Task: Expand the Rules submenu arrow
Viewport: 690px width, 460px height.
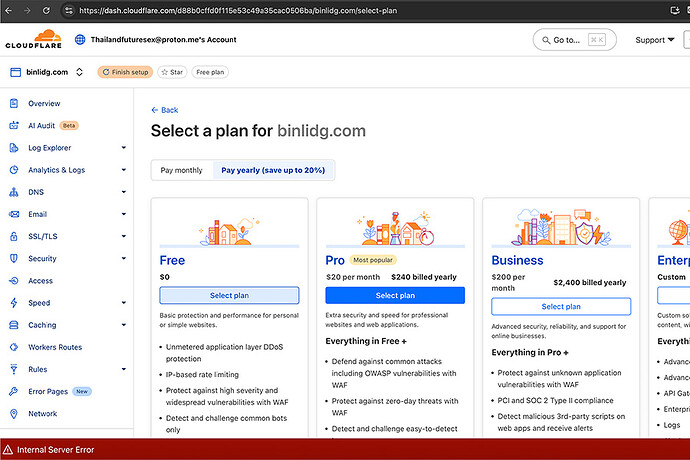Action: 124,369
